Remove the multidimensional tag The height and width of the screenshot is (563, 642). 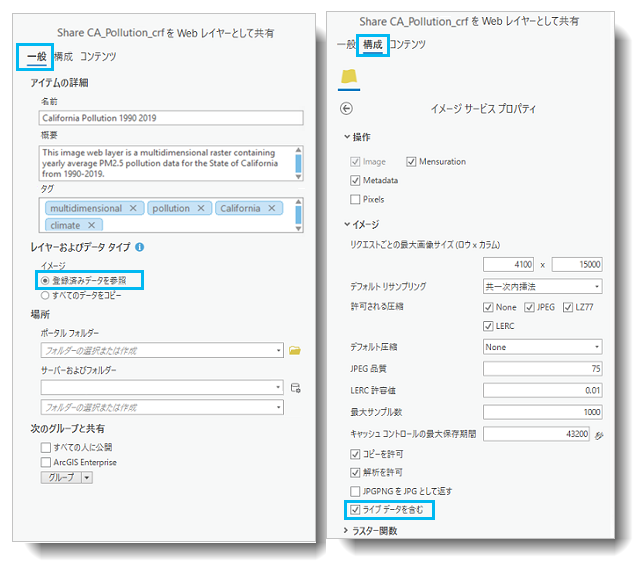click(133, 208)
